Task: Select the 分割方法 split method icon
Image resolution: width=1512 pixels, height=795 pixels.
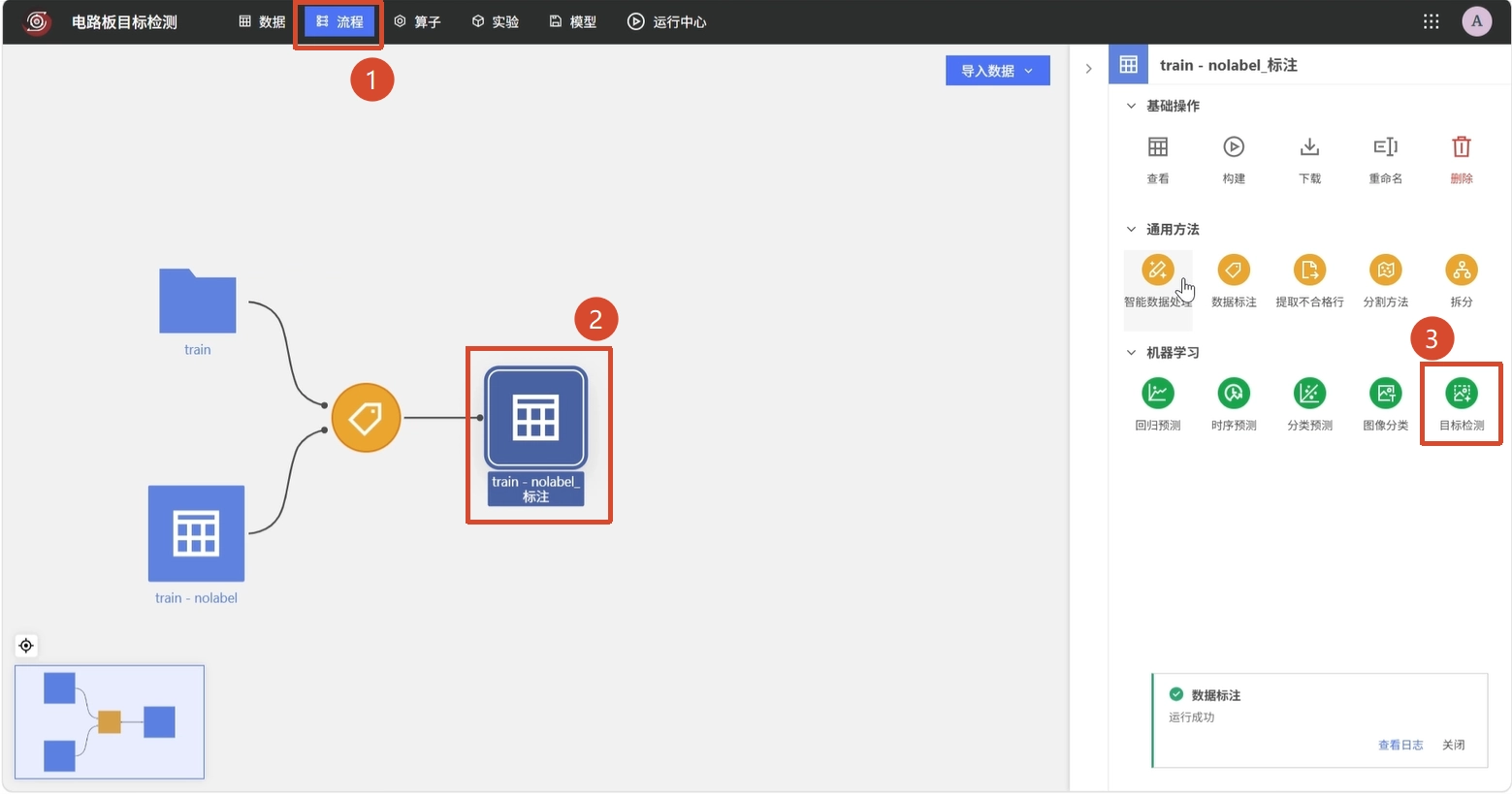Action: 1386,270
